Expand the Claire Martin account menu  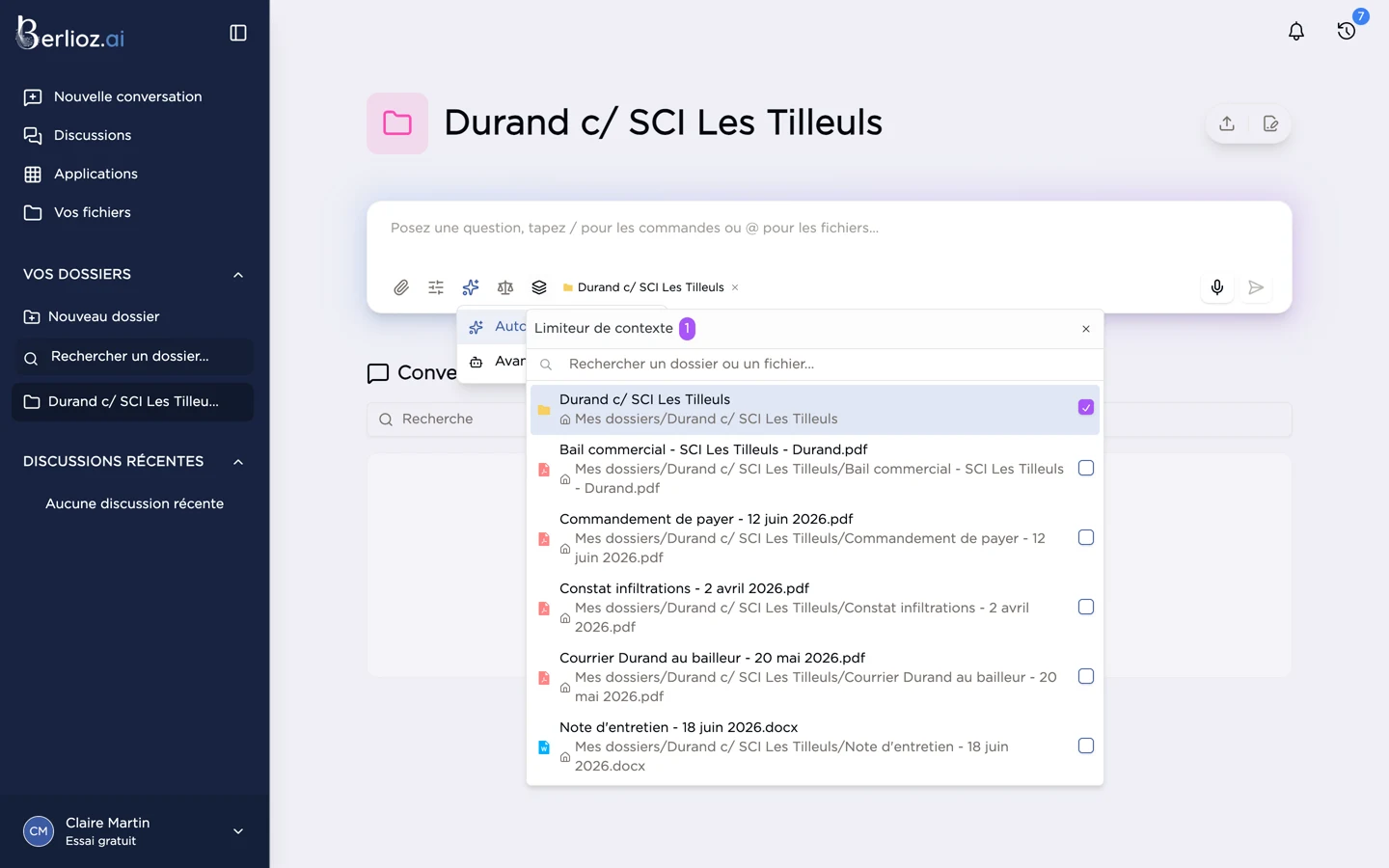238,831
